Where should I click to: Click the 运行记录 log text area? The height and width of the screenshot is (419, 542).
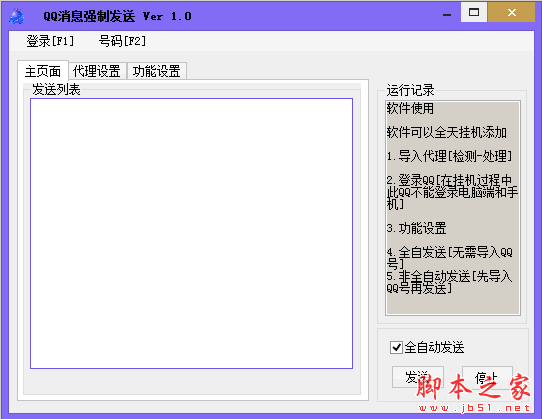453,208
